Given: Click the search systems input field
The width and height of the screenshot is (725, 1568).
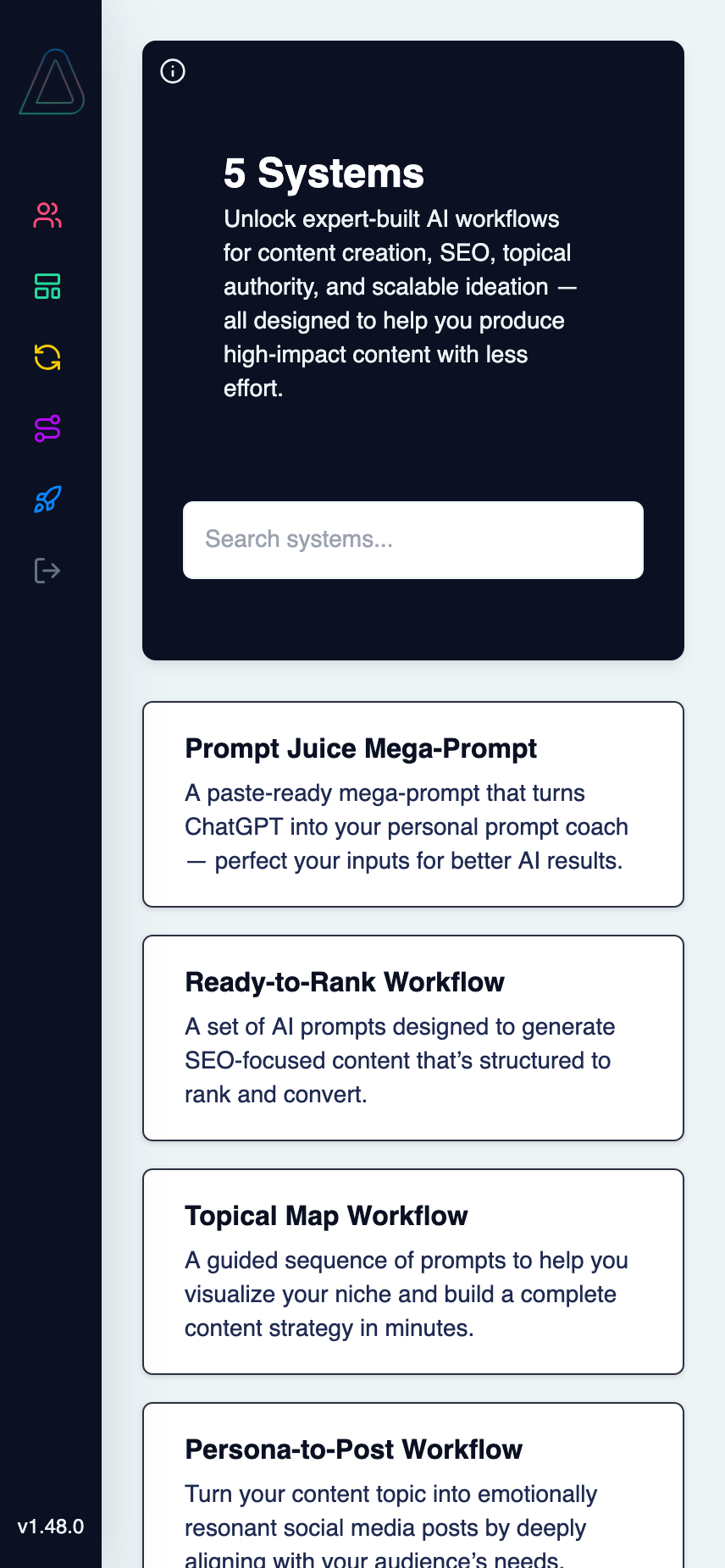Looking at the screenshot, I should [x=412, y=539].
